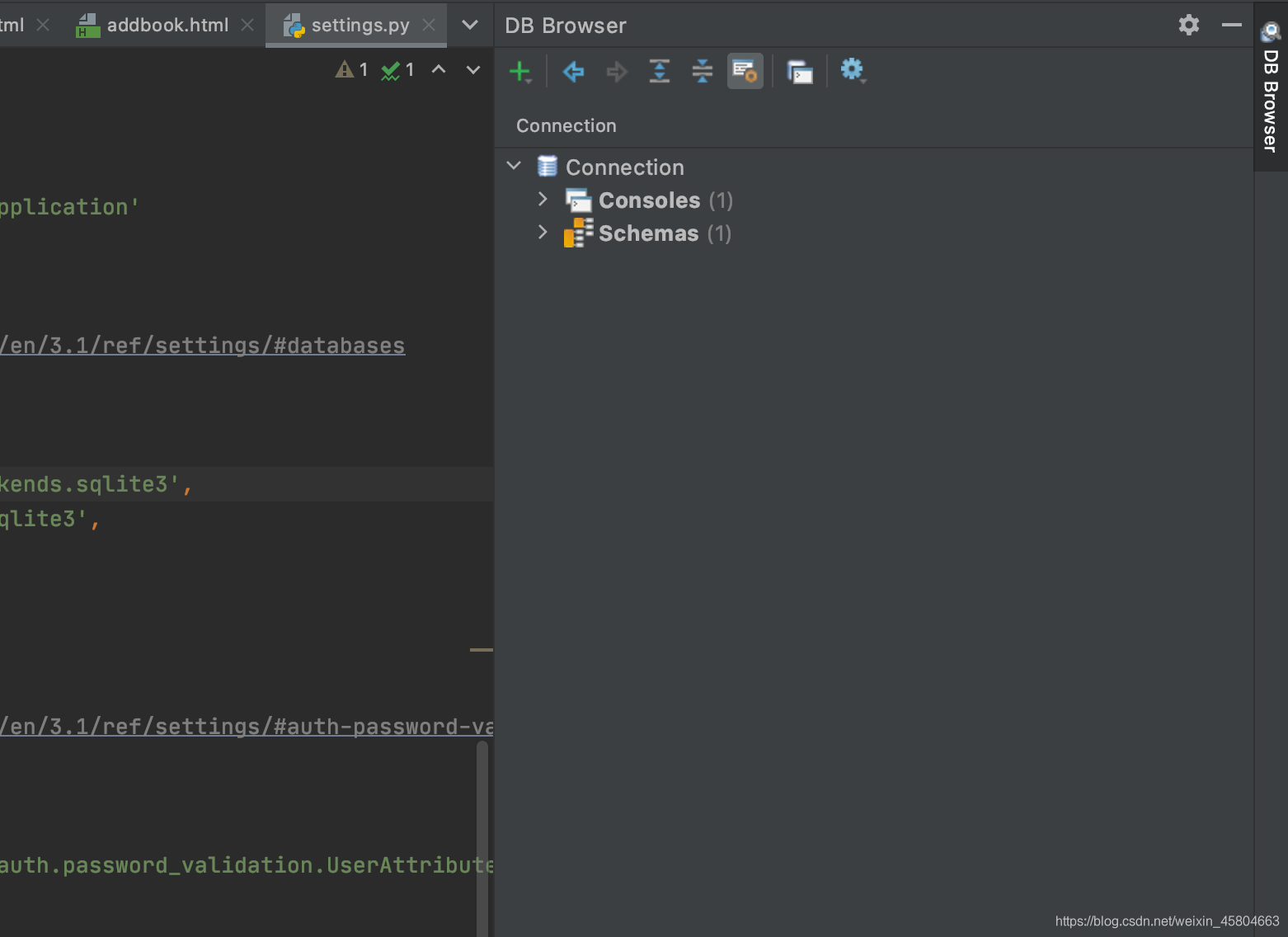Image resolution: width=1288 pixels, height=937 pixels.
Task: Open DB Browser settings blue gear icon
Action: pyautogui.click(x=853, y=71)
